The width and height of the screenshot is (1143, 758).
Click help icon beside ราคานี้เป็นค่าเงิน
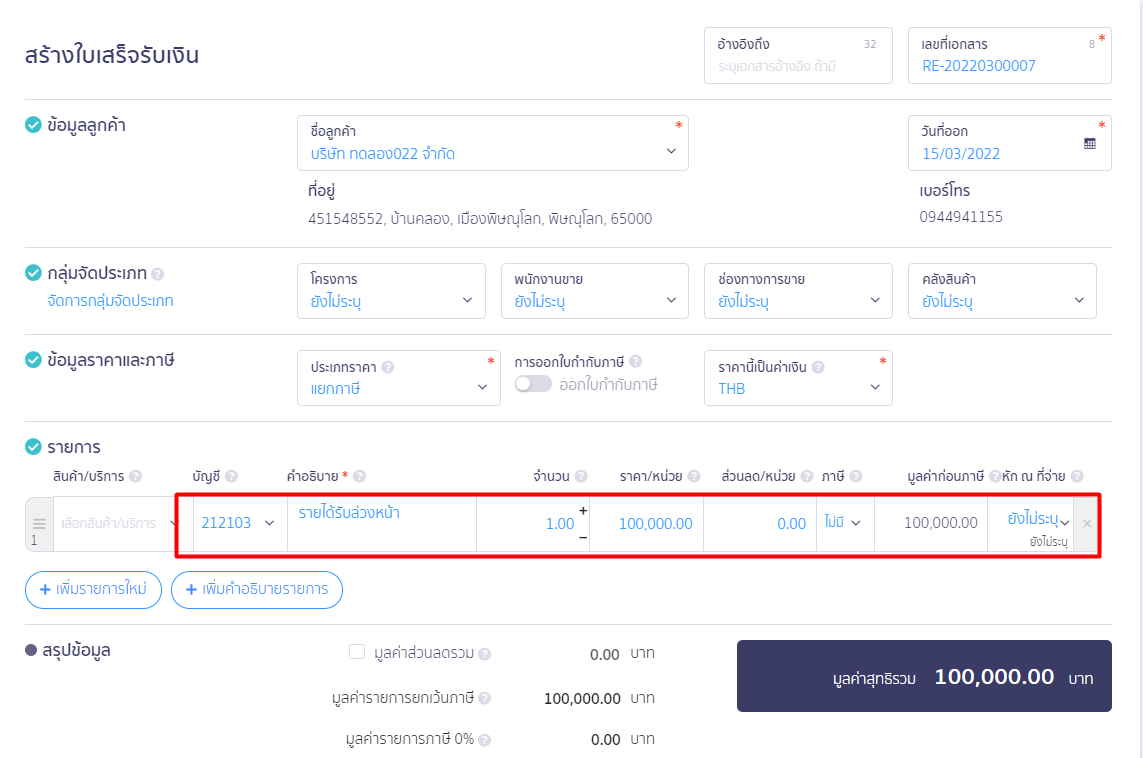click(818, 367)
